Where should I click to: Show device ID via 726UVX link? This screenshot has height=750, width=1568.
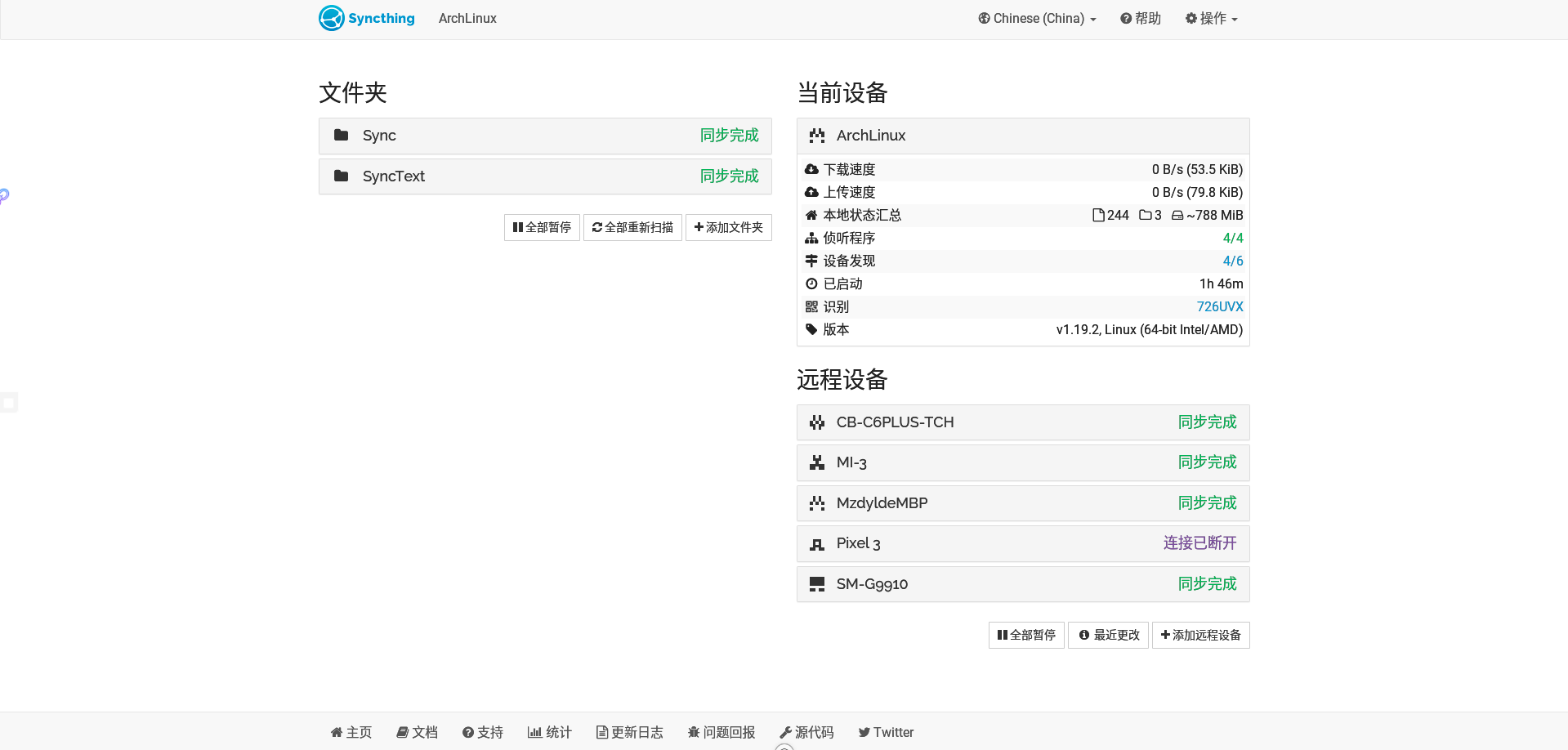click(x=1220, y=306)
